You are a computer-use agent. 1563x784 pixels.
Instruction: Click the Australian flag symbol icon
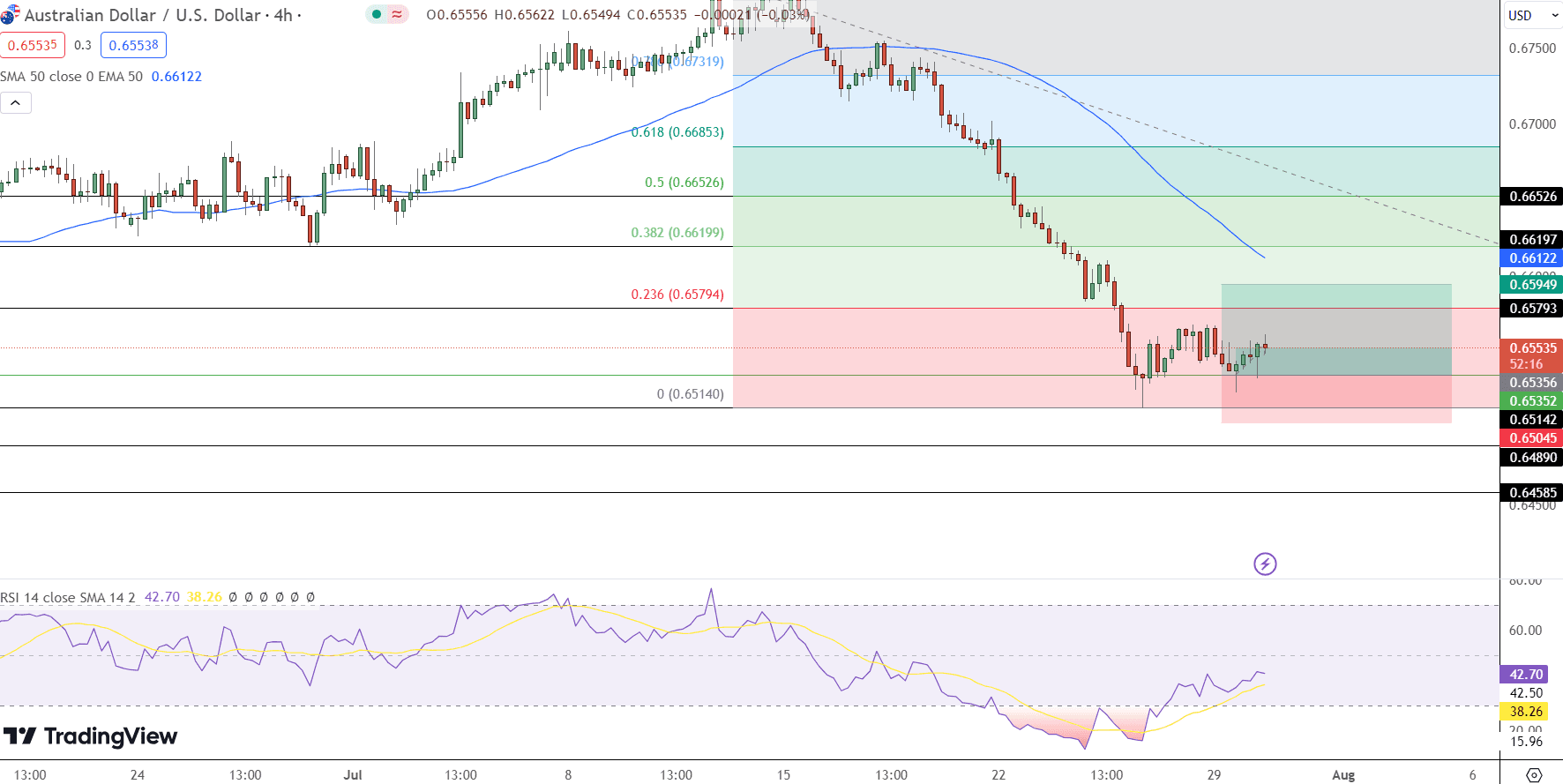coord(10,15)
